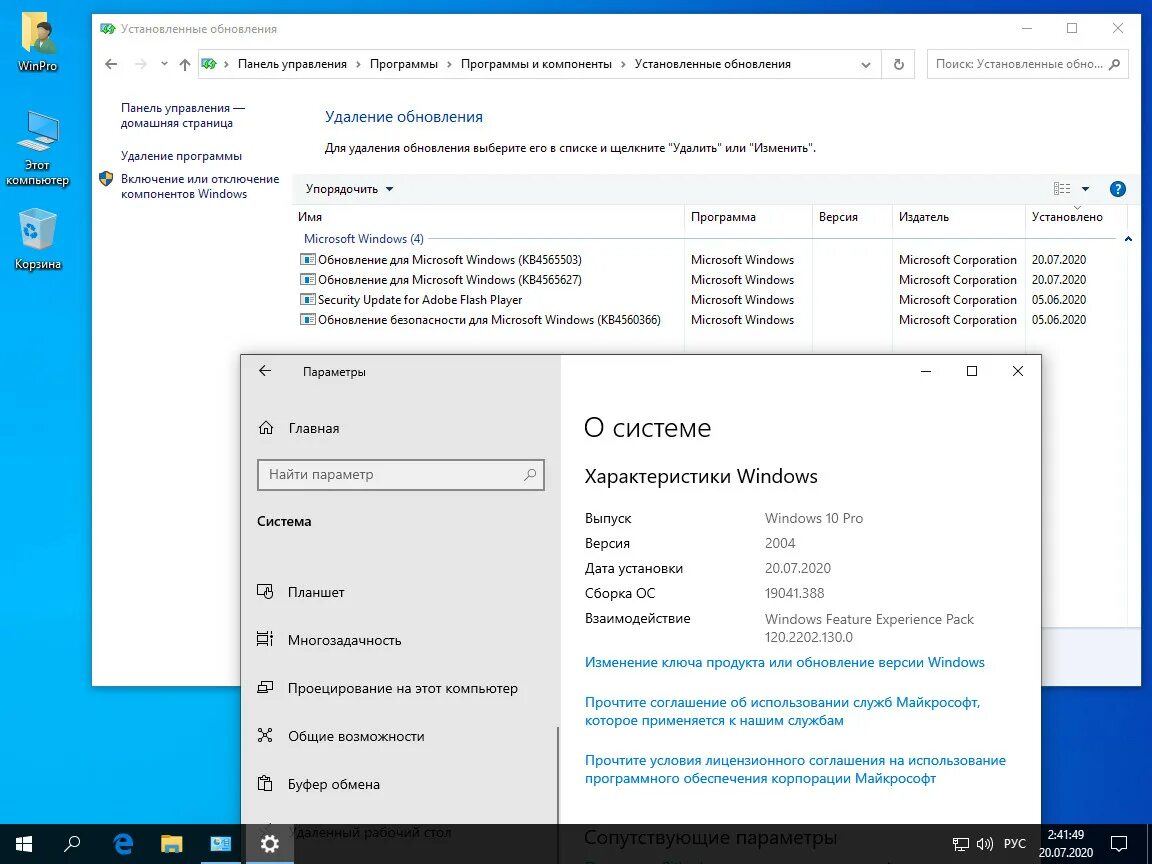Sort by the Имя column header

point(489,217)
